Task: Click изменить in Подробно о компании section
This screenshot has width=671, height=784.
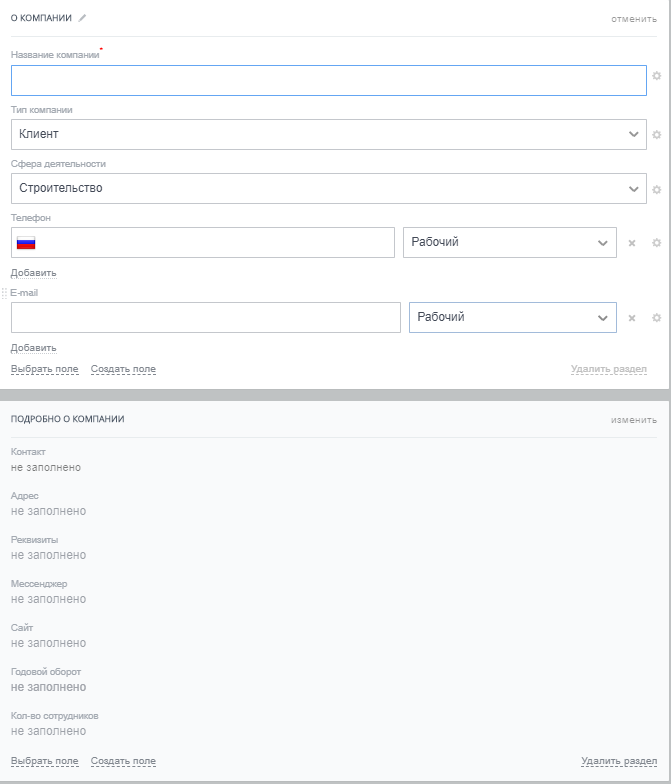Action: click(x=634, y=419)
